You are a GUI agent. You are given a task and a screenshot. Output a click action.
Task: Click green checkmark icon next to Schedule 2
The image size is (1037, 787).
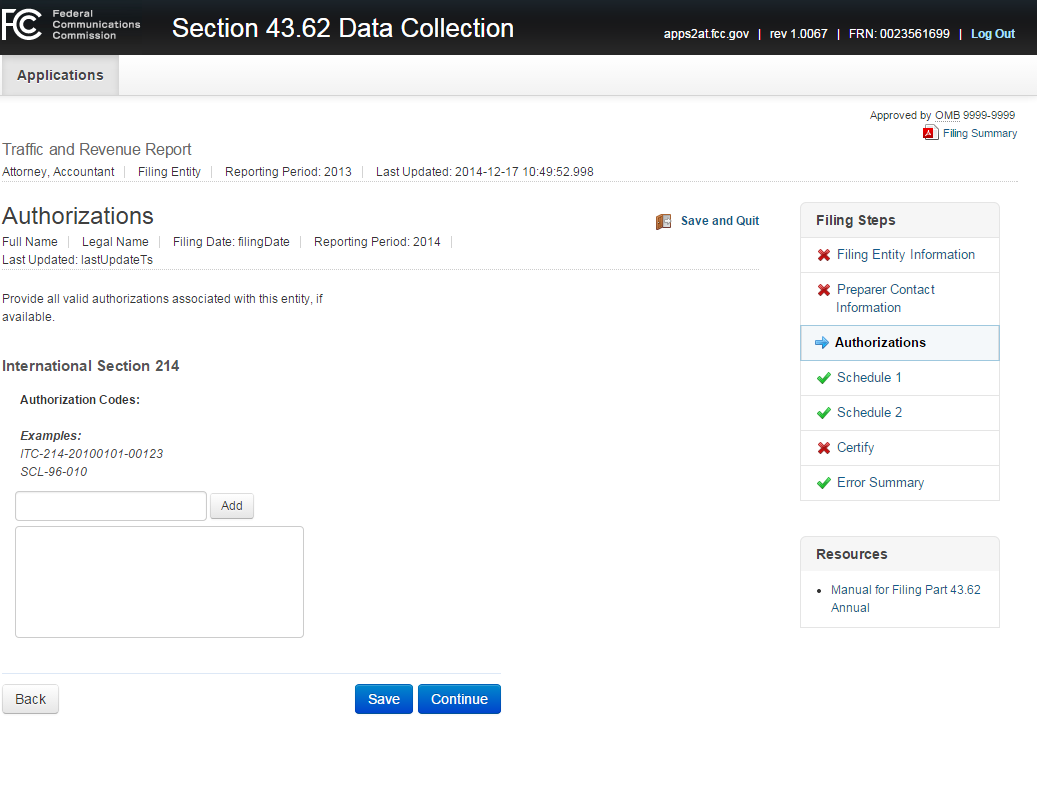[824, 413]
